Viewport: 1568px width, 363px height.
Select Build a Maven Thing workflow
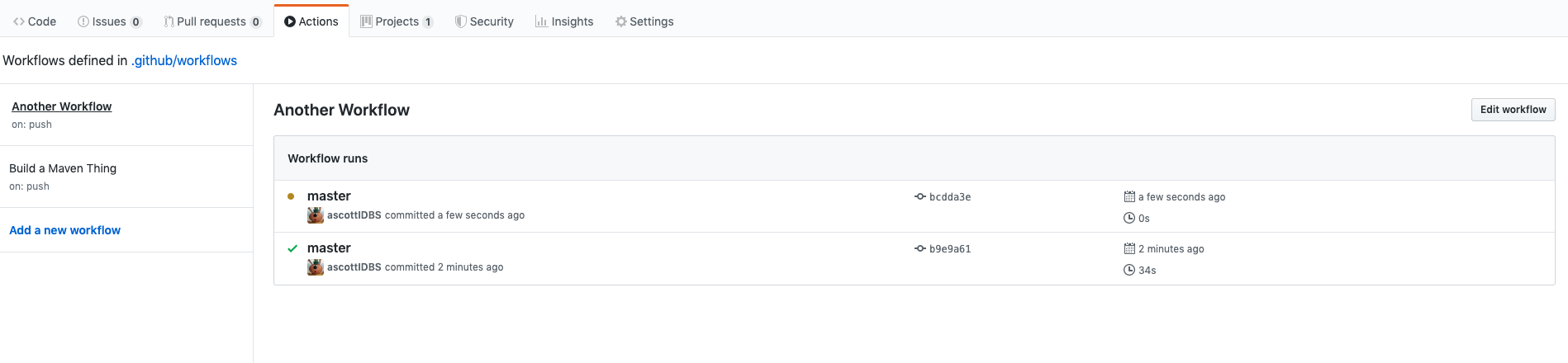point(63,168)
